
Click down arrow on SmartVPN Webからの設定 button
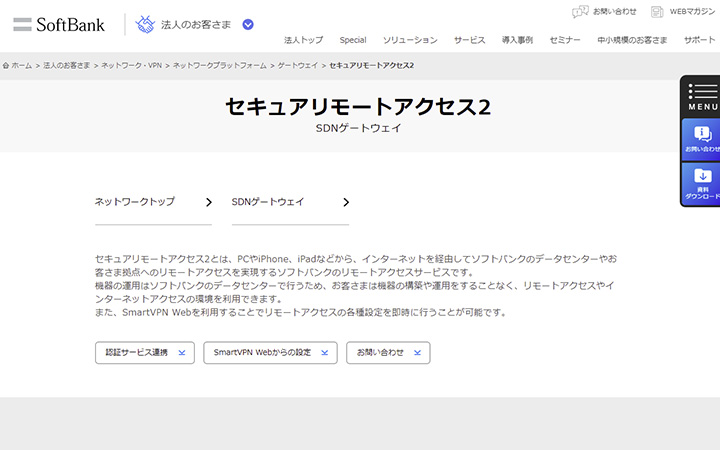point(325,353)
